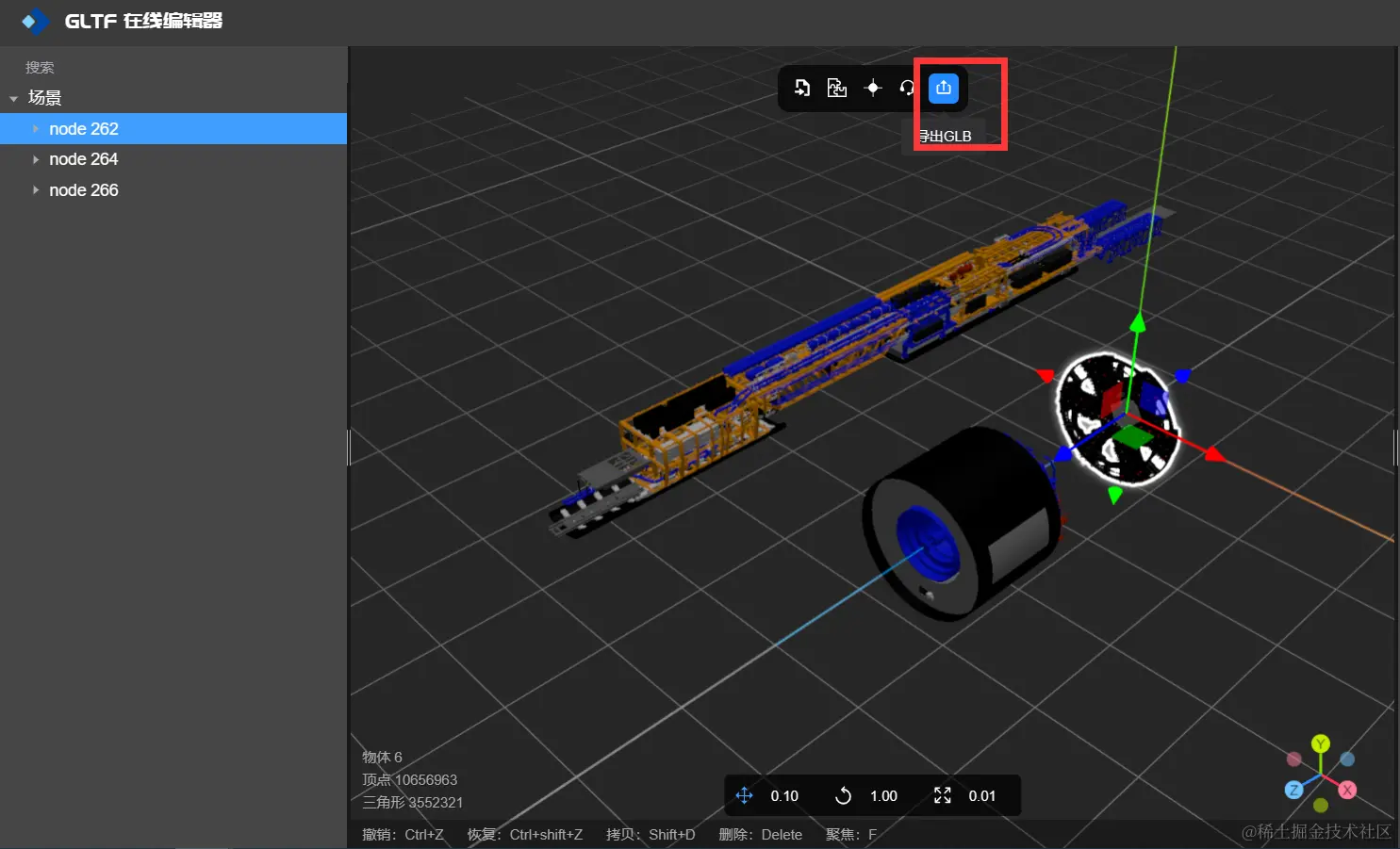Activate the scale mode icon
The height and width of the screenshot is (849, 1400).
point(942,795)
